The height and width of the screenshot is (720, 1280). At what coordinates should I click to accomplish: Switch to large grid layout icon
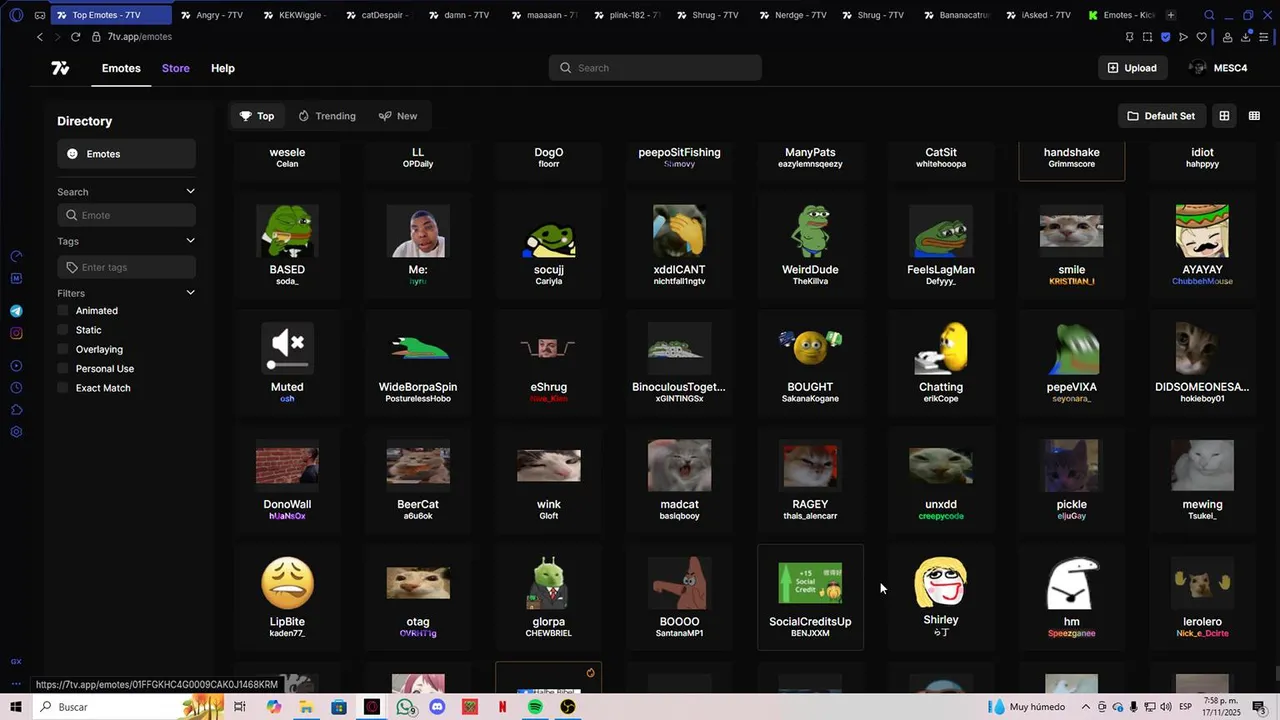click(1224, 116)
